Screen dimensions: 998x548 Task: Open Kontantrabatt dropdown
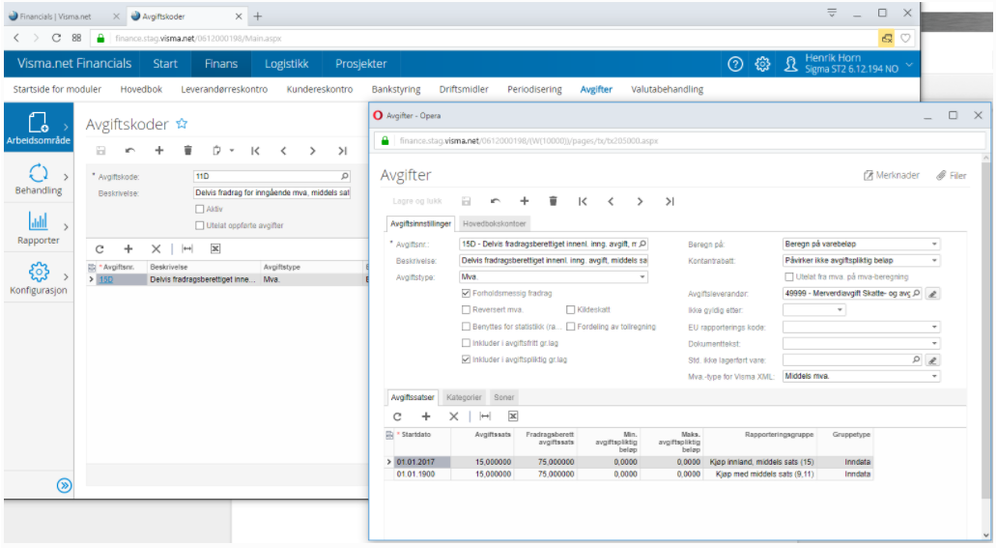[x=934, y=260]
